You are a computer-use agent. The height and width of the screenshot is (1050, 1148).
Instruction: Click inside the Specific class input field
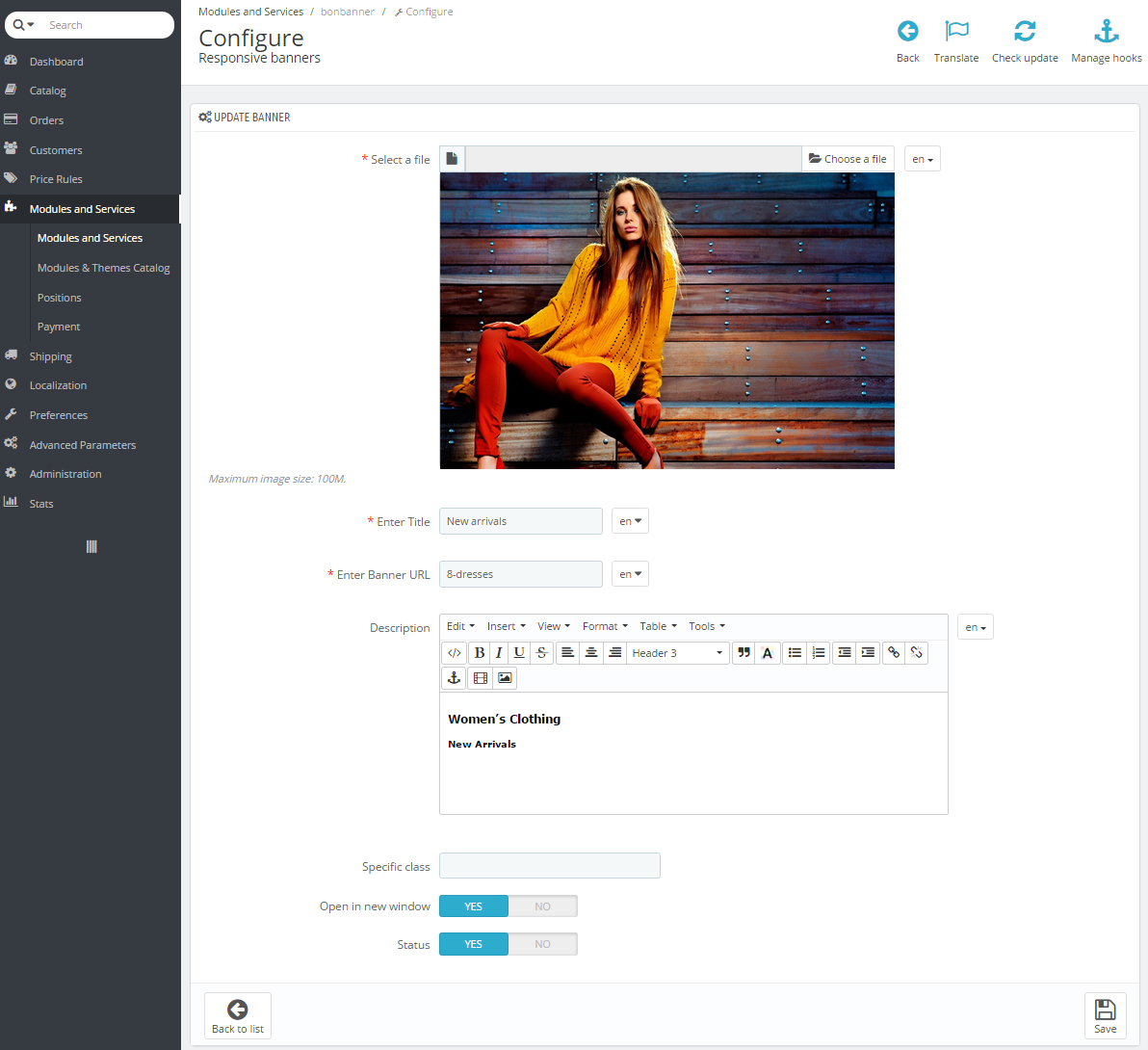(549, 865)
